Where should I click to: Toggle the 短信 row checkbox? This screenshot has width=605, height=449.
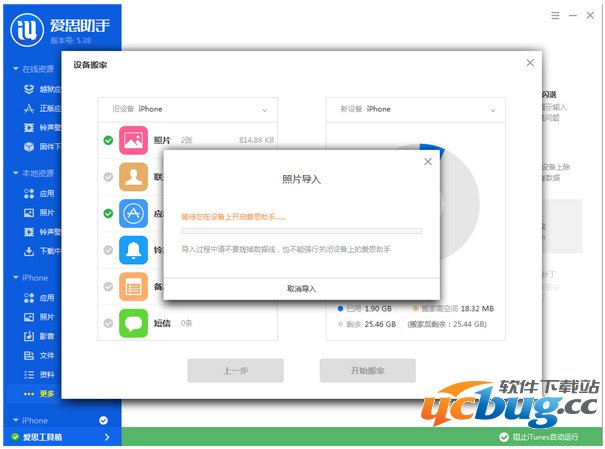[x=108, y=323]
